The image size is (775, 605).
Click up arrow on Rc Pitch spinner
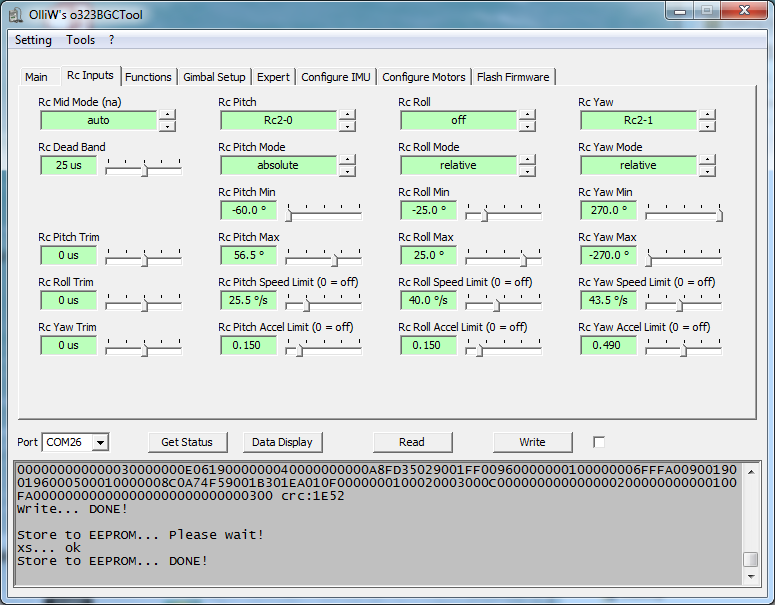point(347,115)
